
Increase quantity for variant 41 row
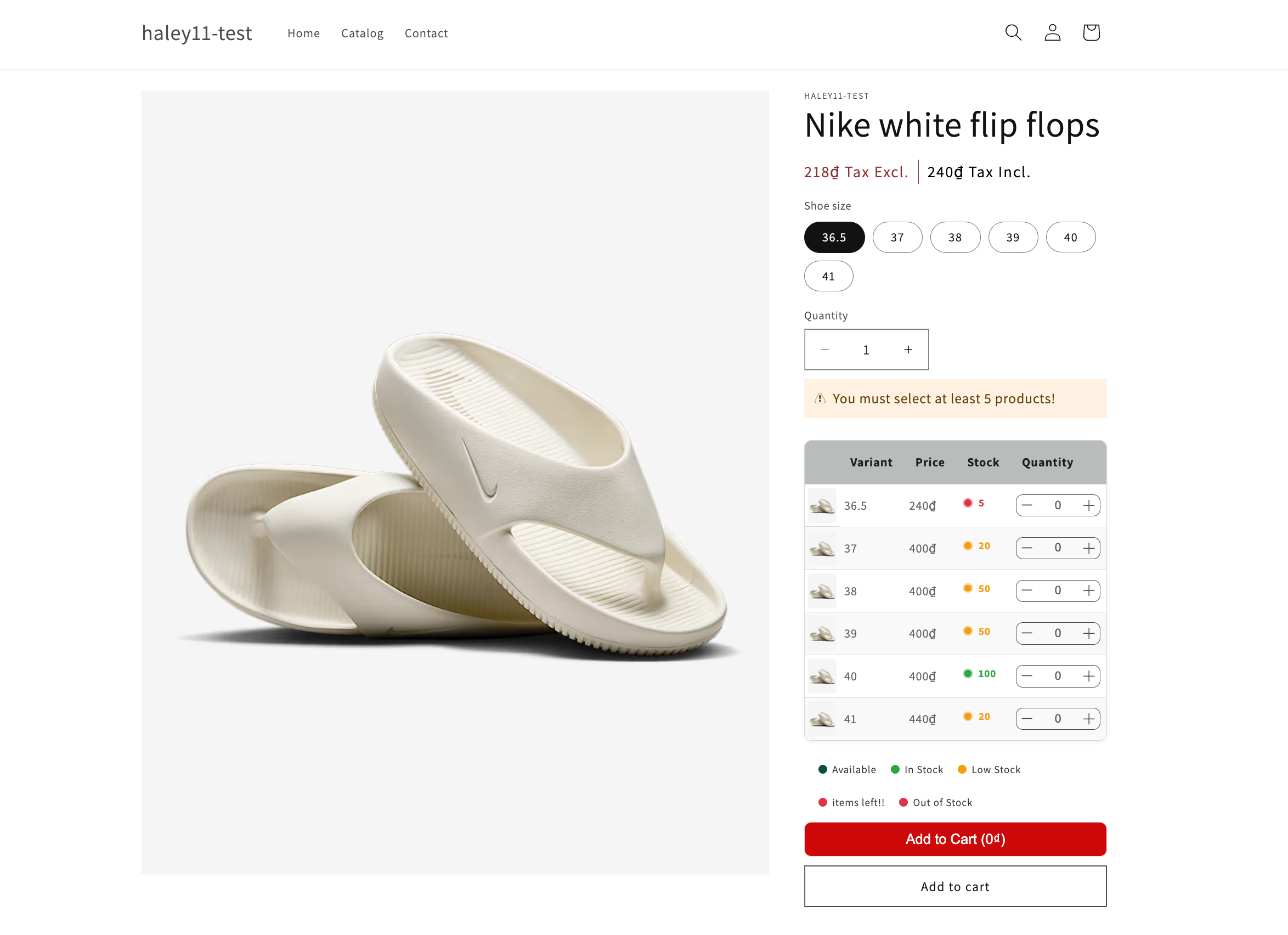1088,719
